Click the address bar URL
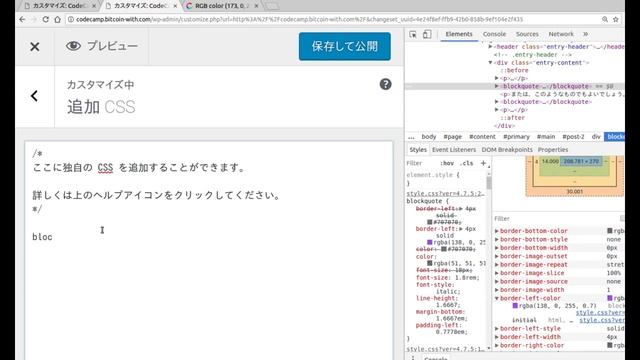Viewport: 640px width, 360px height. (x=300, y=19)
